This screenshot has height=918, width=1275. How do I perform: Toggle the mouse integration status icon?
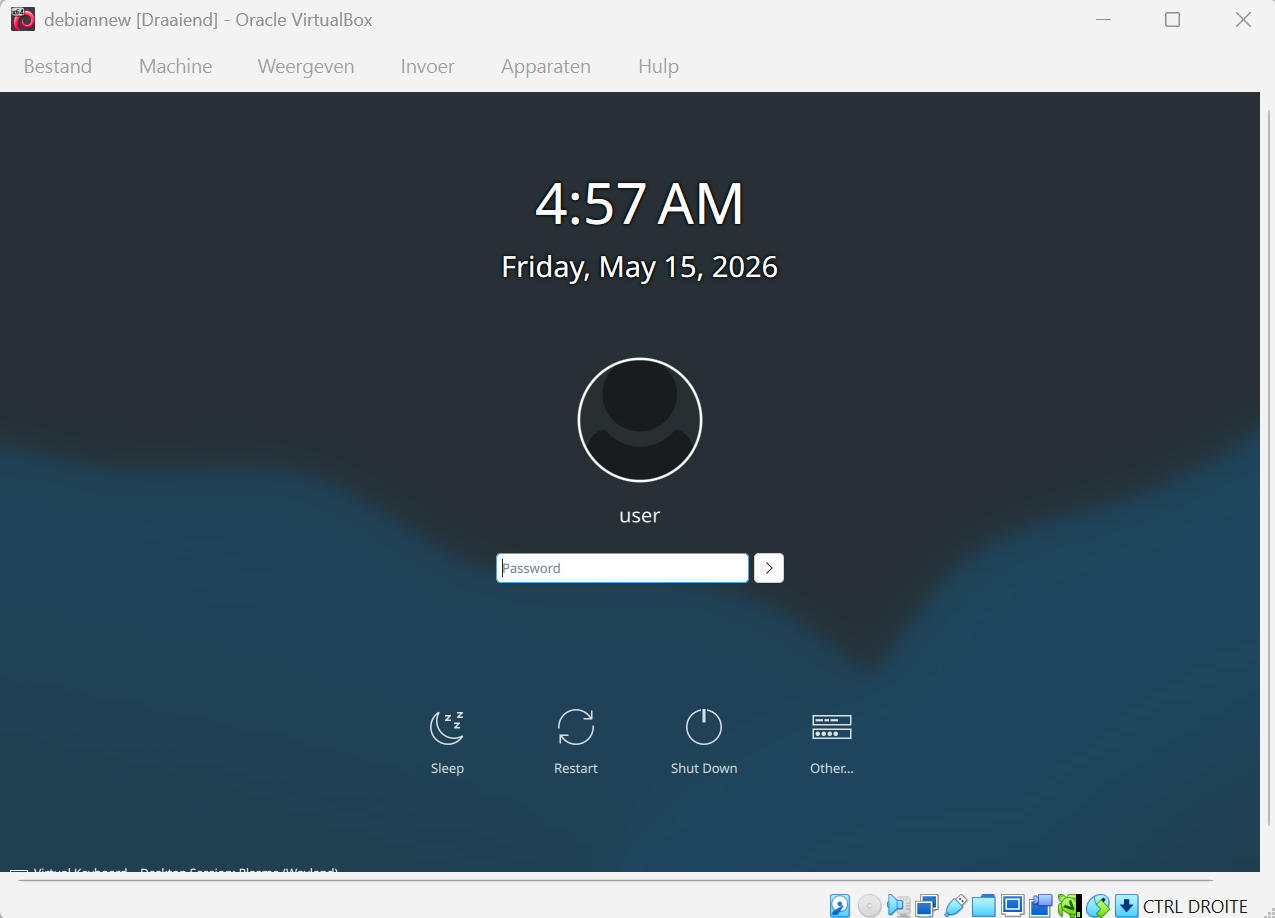pyautogui.click(x=1098, y=906)
